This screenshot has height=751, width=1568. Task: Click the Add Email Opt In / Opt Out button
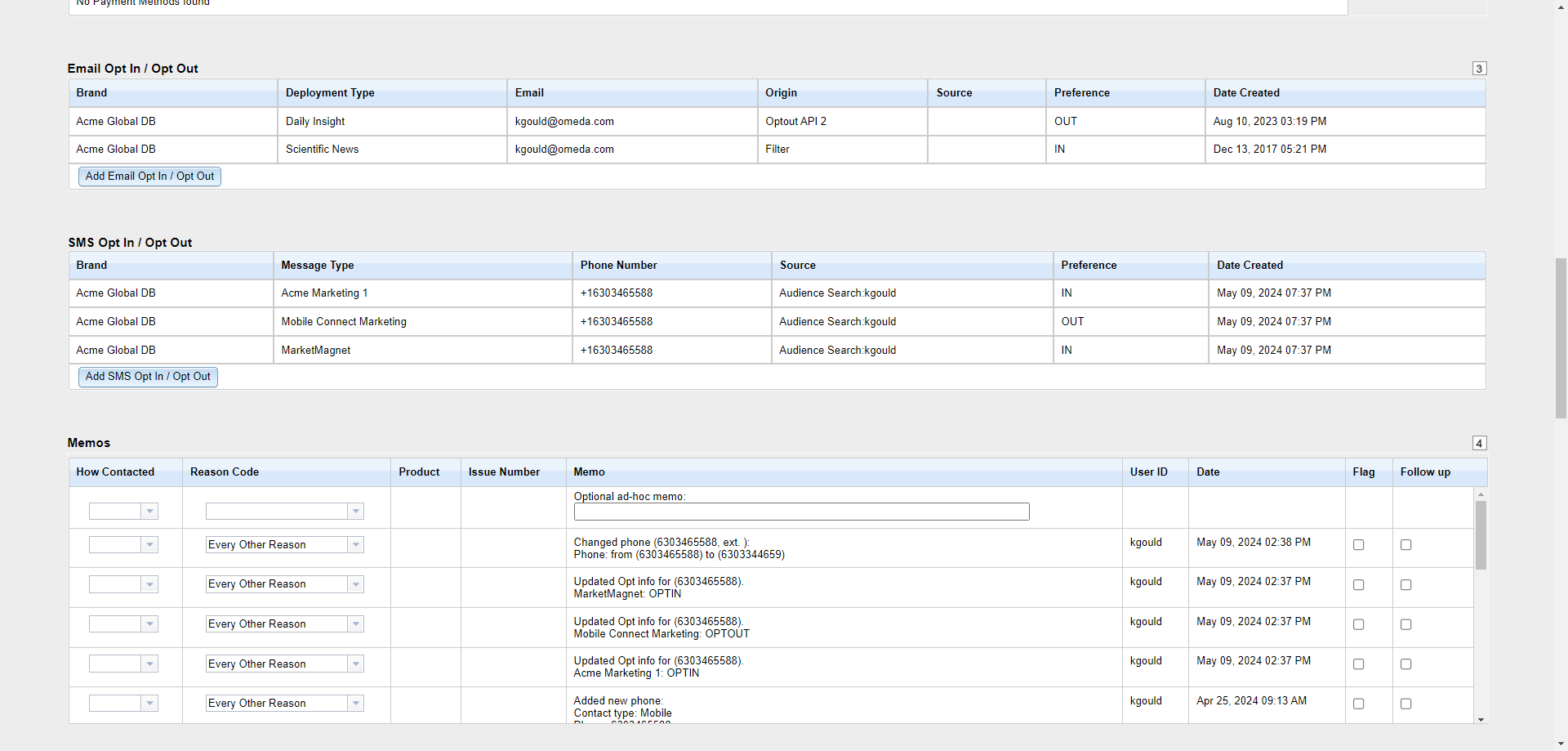coord(149,177)
